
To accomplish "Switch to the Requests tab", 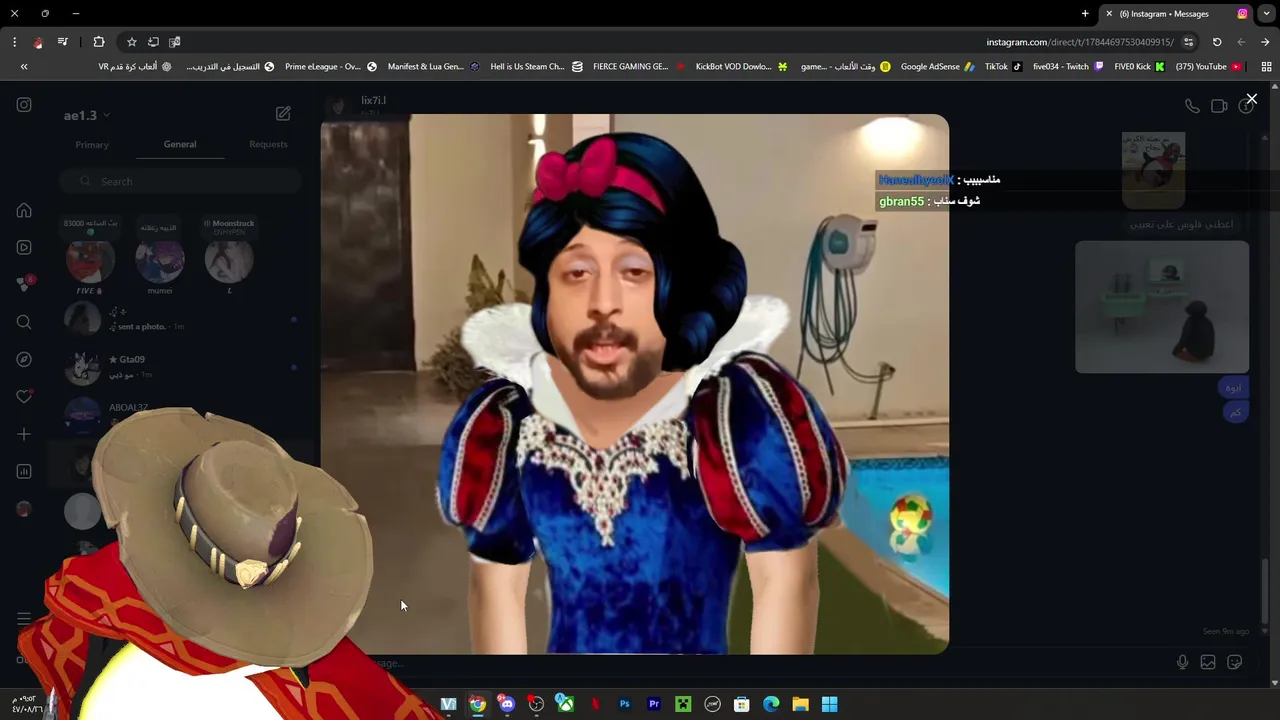I will pyautogui.click(x=268, y=144).
